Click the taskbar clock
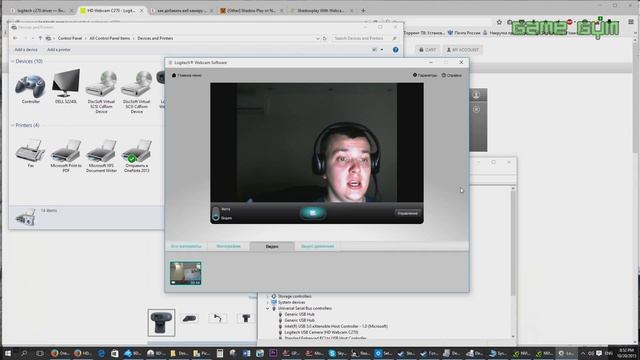The height and width of the screenshot is (360, 640). tap(626, 353)
